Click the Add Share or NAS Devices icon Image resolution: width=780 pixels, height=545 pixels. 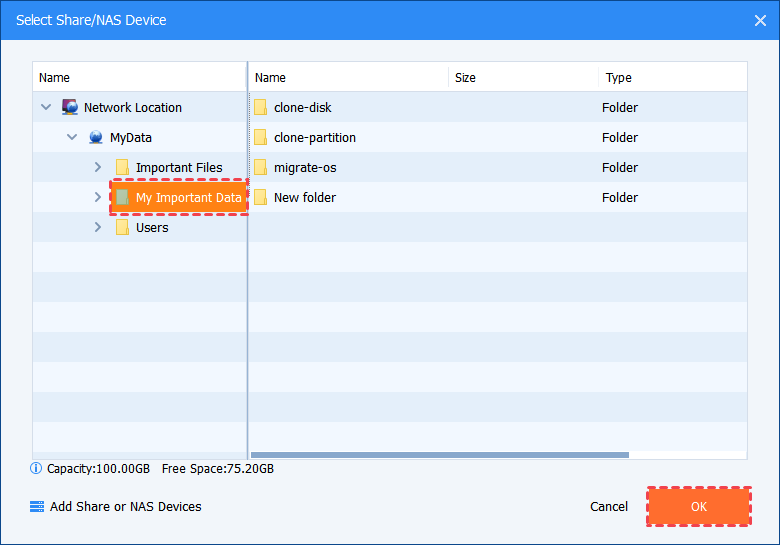point(37,507)
